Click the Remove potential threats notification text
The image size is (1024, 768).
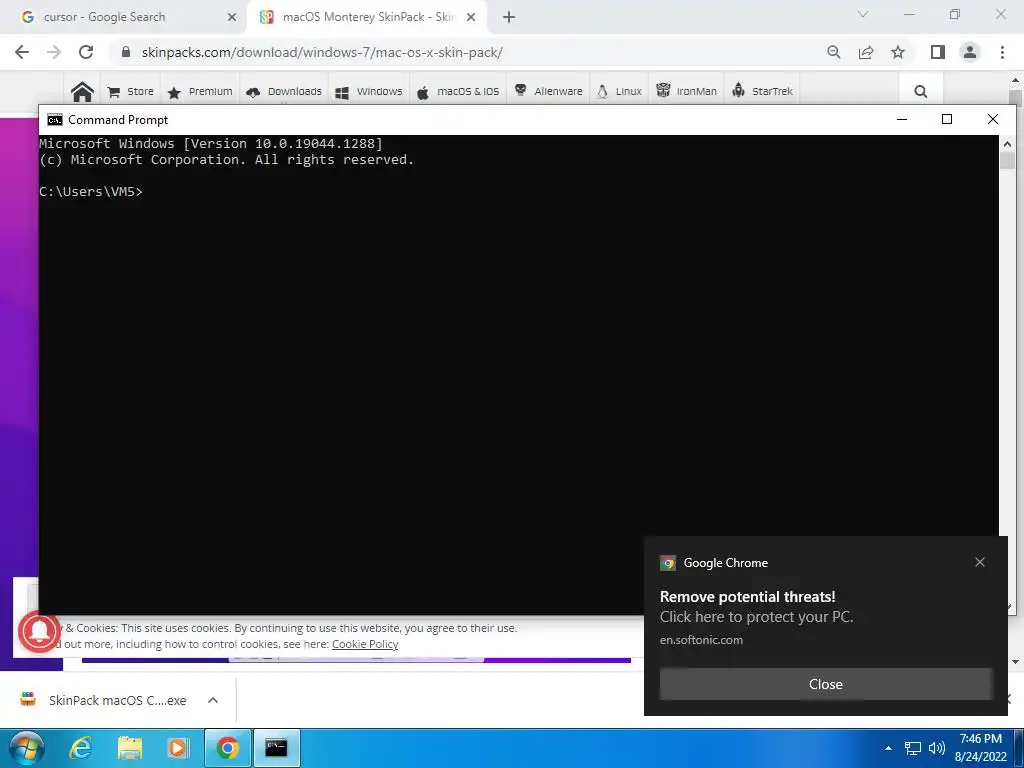click(748, 596)
